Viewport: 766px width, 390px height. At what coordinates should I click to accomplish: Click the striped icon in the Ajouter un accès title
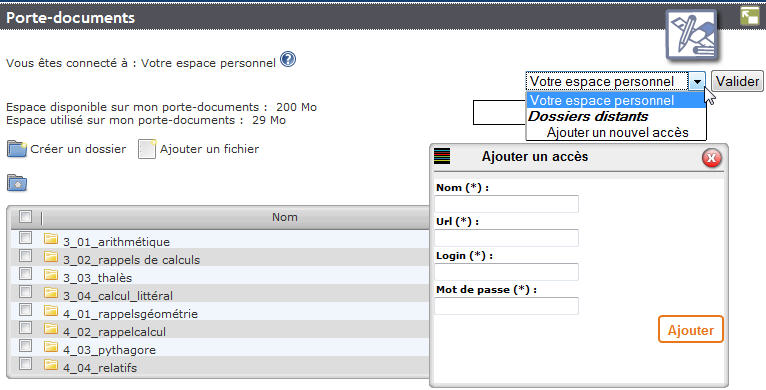pos(442,156)
